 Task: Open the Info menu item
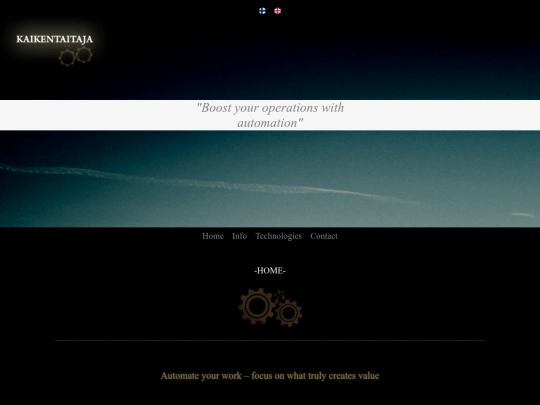(239, 236)
